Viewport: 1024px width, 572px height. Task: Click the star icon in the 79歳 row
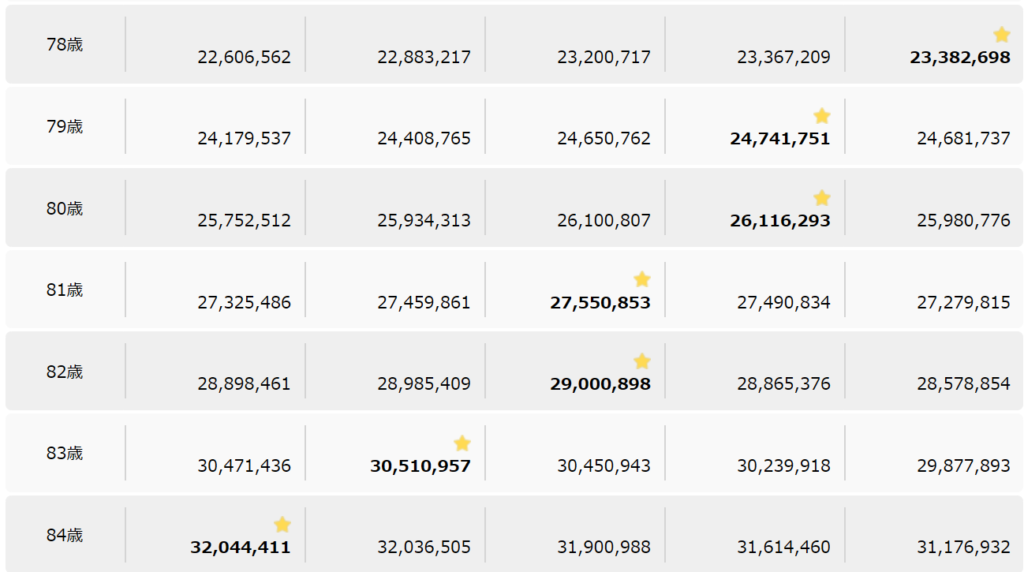[x=821, y=116]
